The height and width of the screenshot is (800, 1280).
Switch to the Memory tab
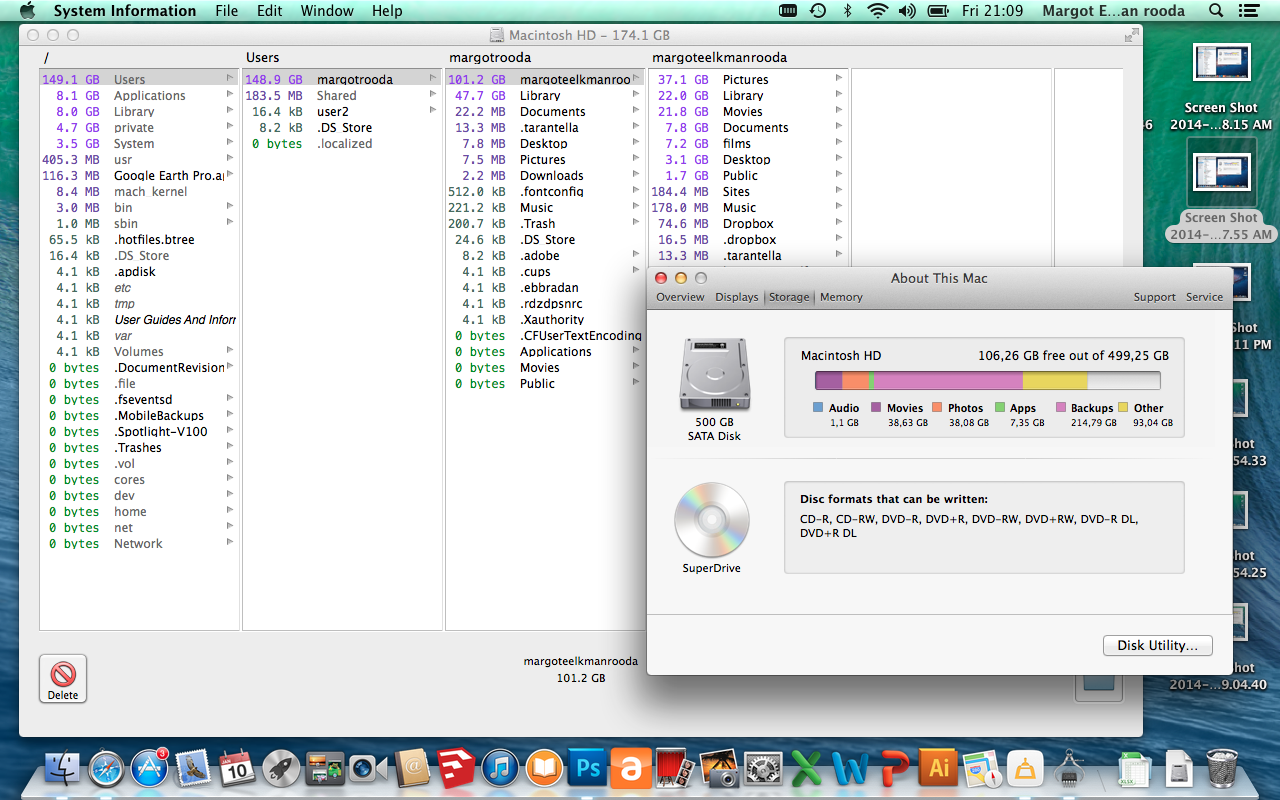coord(841,297)
